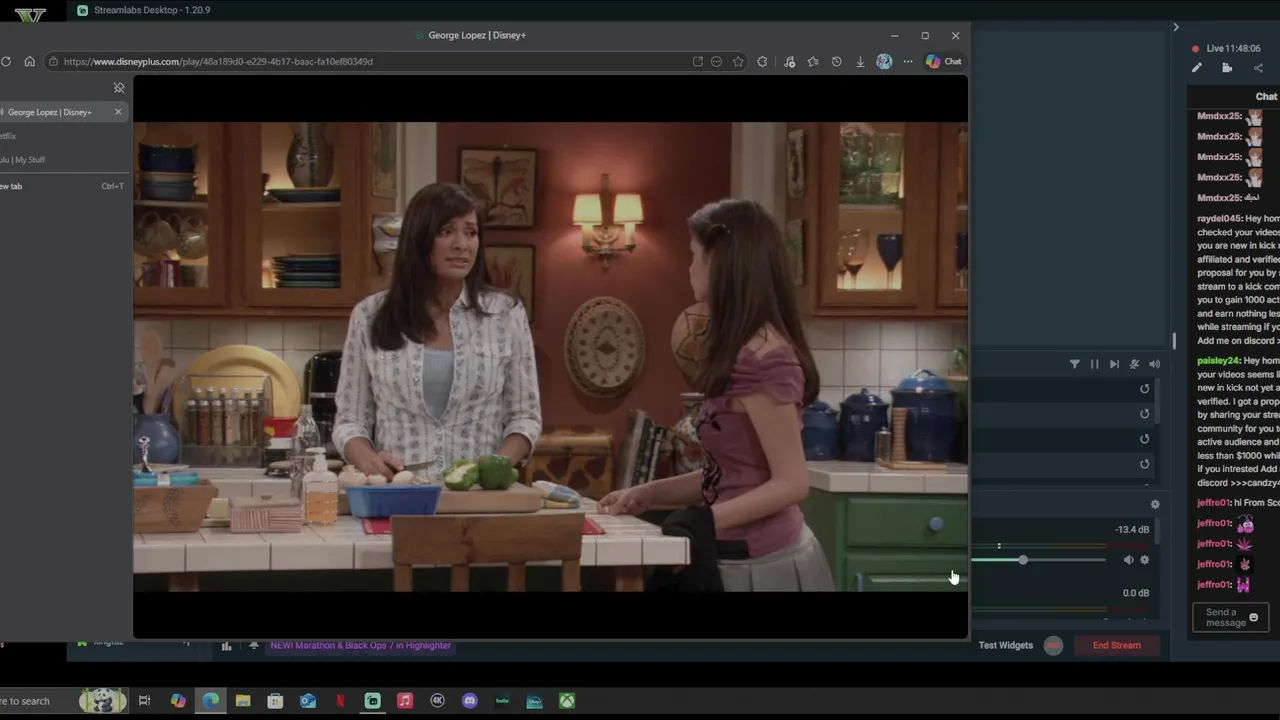Open browser settings and more menu
This screenshot has height=720, width=1280.
pos(908,61)
